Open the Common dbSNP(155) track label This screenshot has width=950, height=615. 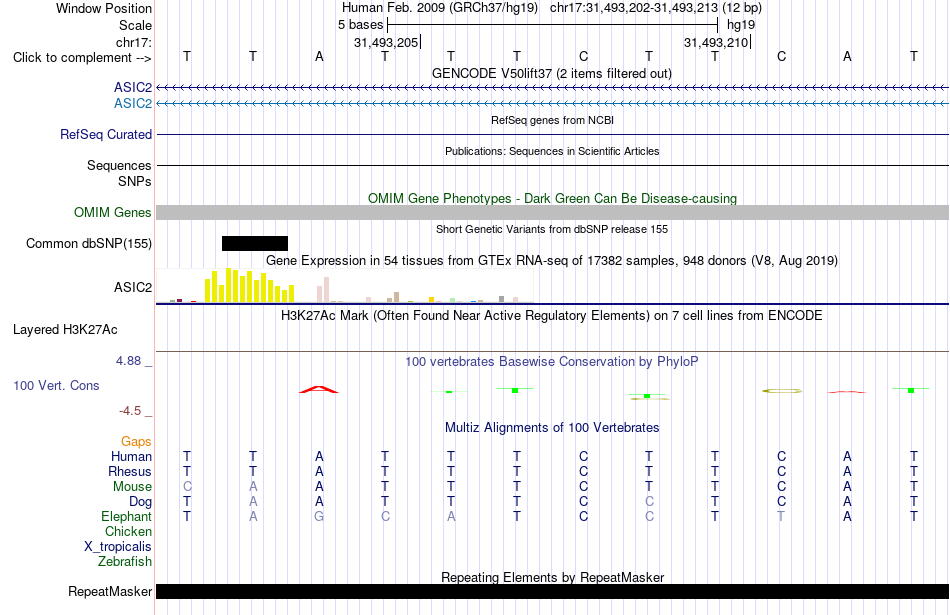click(x=88, y=244)
